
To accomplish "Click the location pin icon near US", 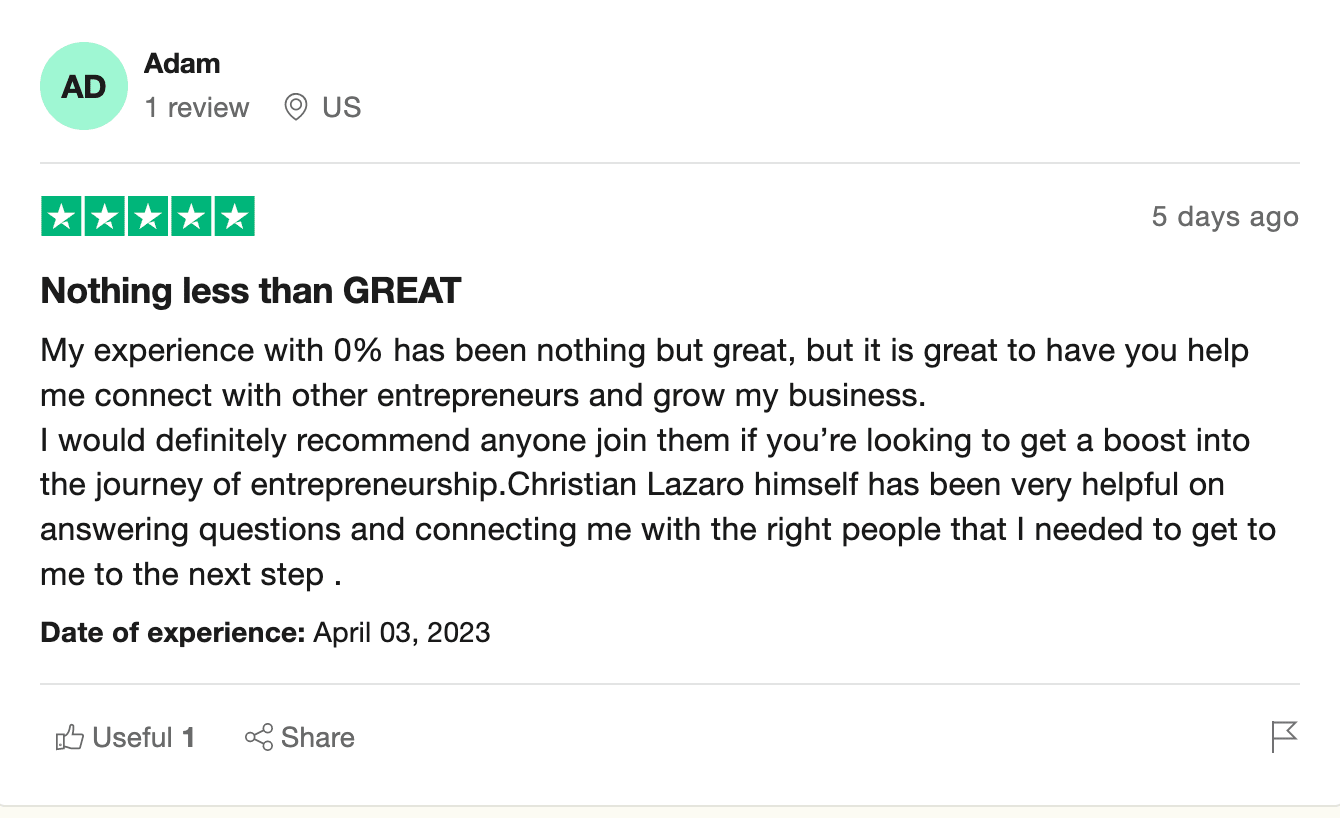I will coord(295,107).
